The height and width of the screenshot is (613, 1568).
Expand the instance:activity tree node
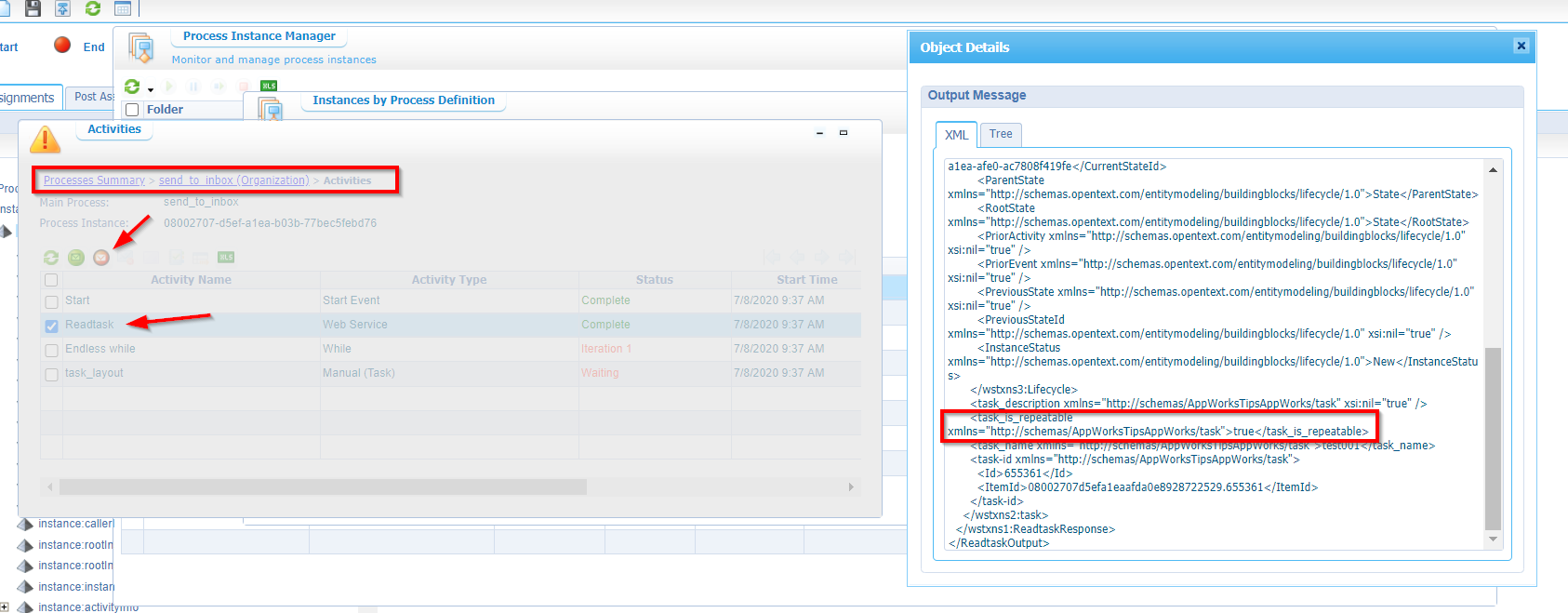click(5, 606)
